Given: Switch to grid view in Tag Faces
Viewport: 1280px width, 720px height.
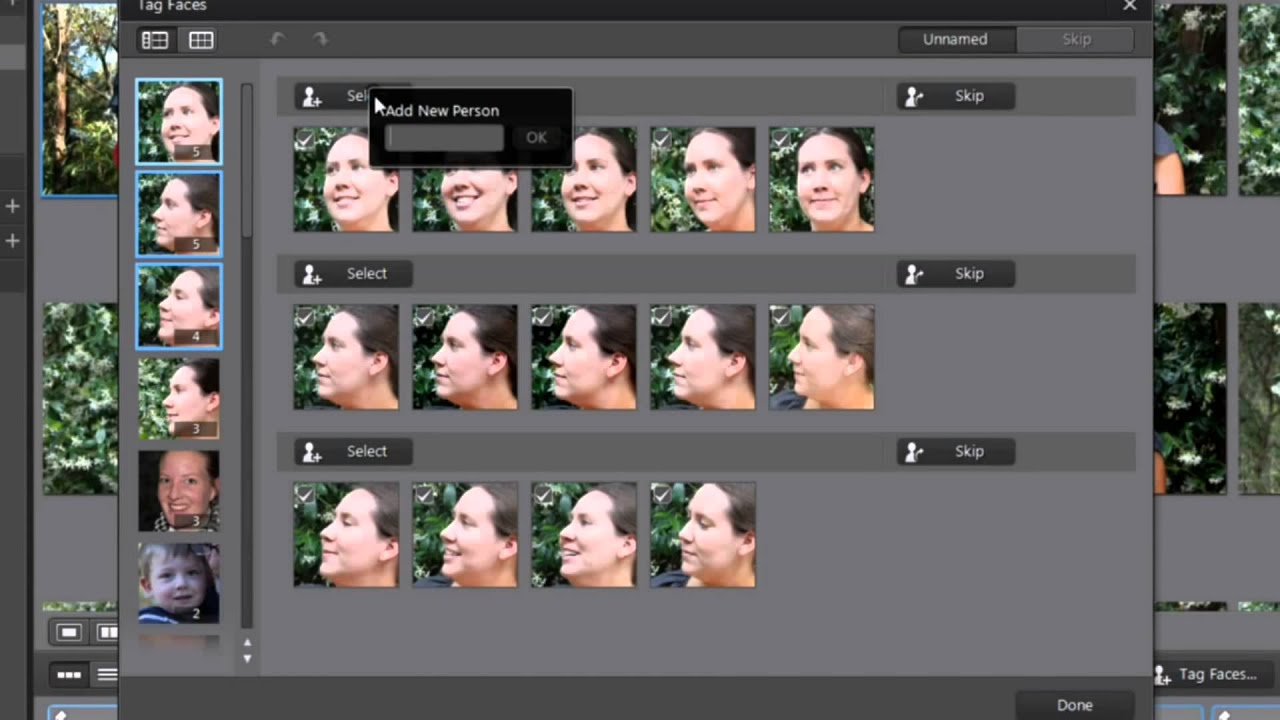Looking at the screenshot, I should (x=201, y=40).
